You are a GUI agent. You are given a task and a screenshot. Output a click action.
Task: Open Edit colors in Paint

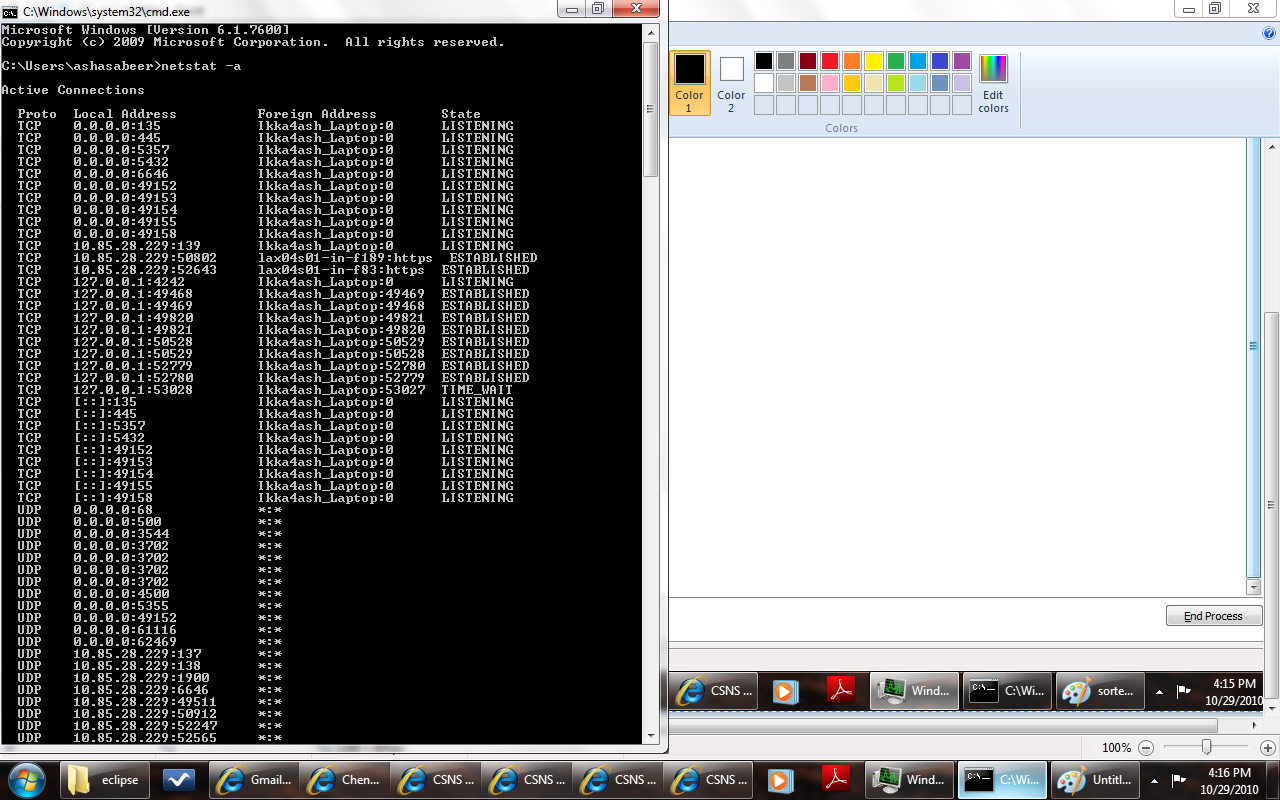[x=993, y=83]
